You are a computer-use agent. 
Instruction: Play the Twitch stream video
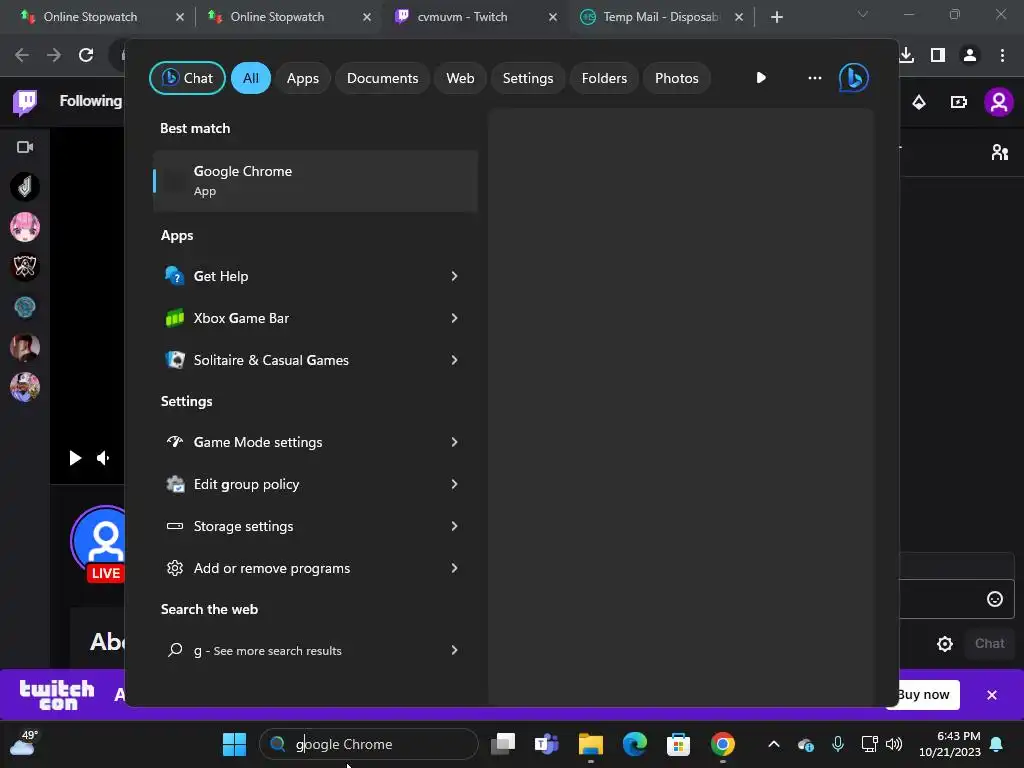tap(75, 458)
